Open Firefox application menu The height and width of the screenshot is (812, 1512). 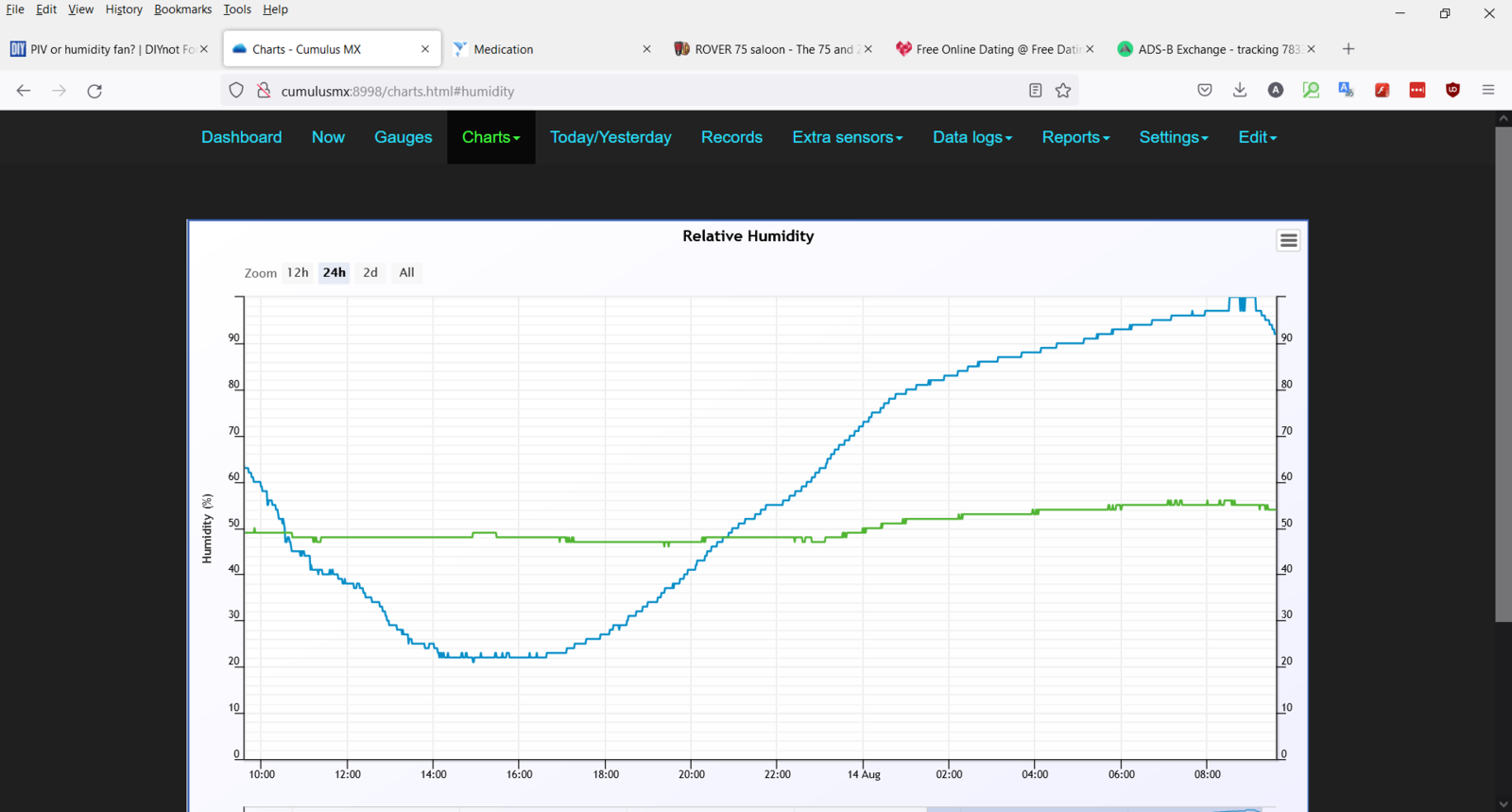coord(1488,91)
